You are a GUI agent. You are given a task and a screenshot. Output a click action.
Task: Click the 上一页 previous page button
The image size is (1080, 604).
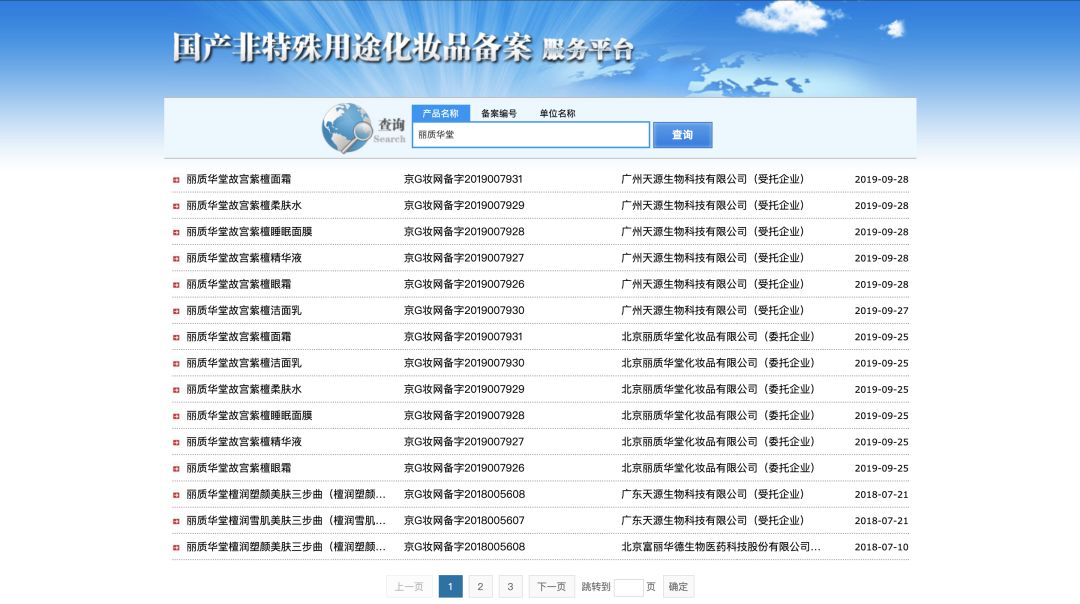tap(409, 587)
